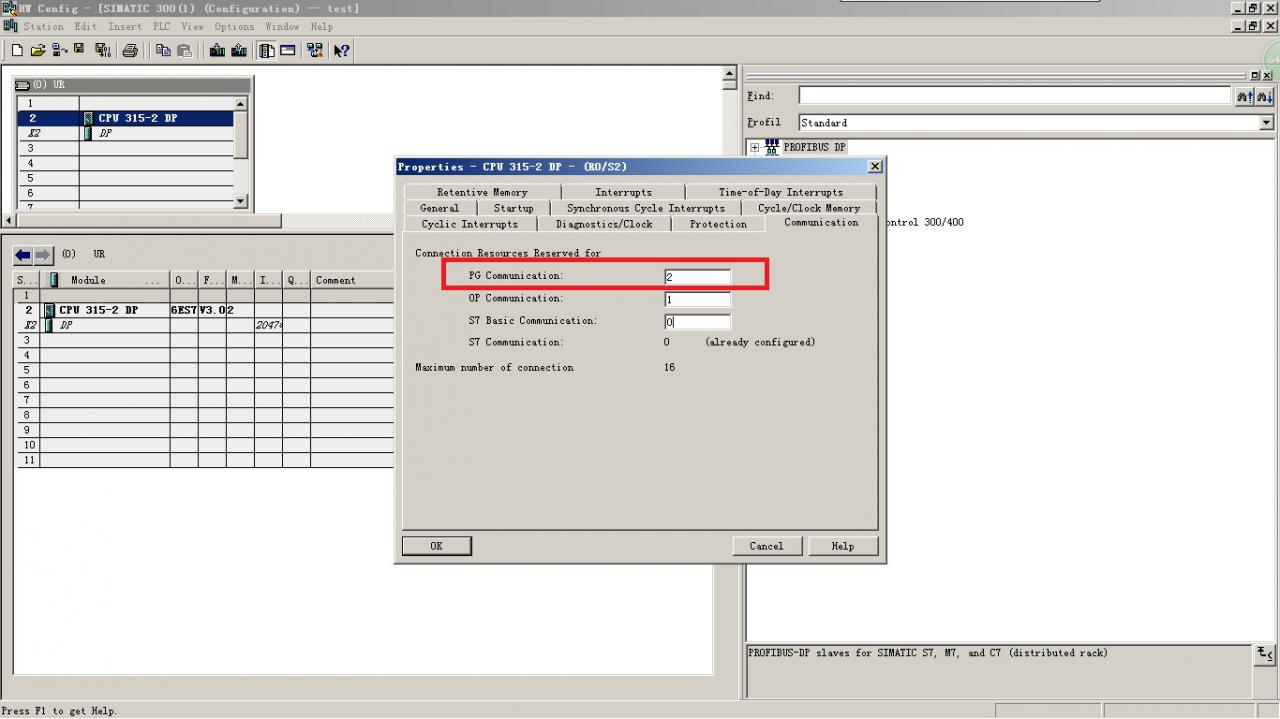
Task: Click the Download to Module icon
Action: [x=217, y=50]
